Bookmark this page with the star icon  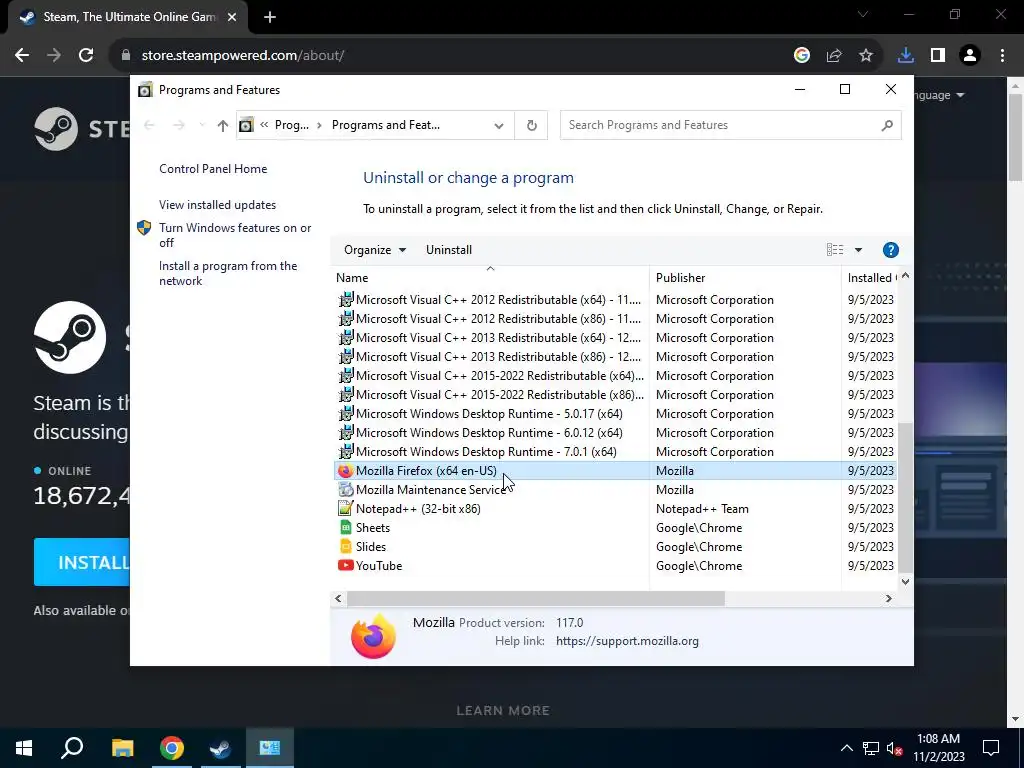(x=866, y=56)
